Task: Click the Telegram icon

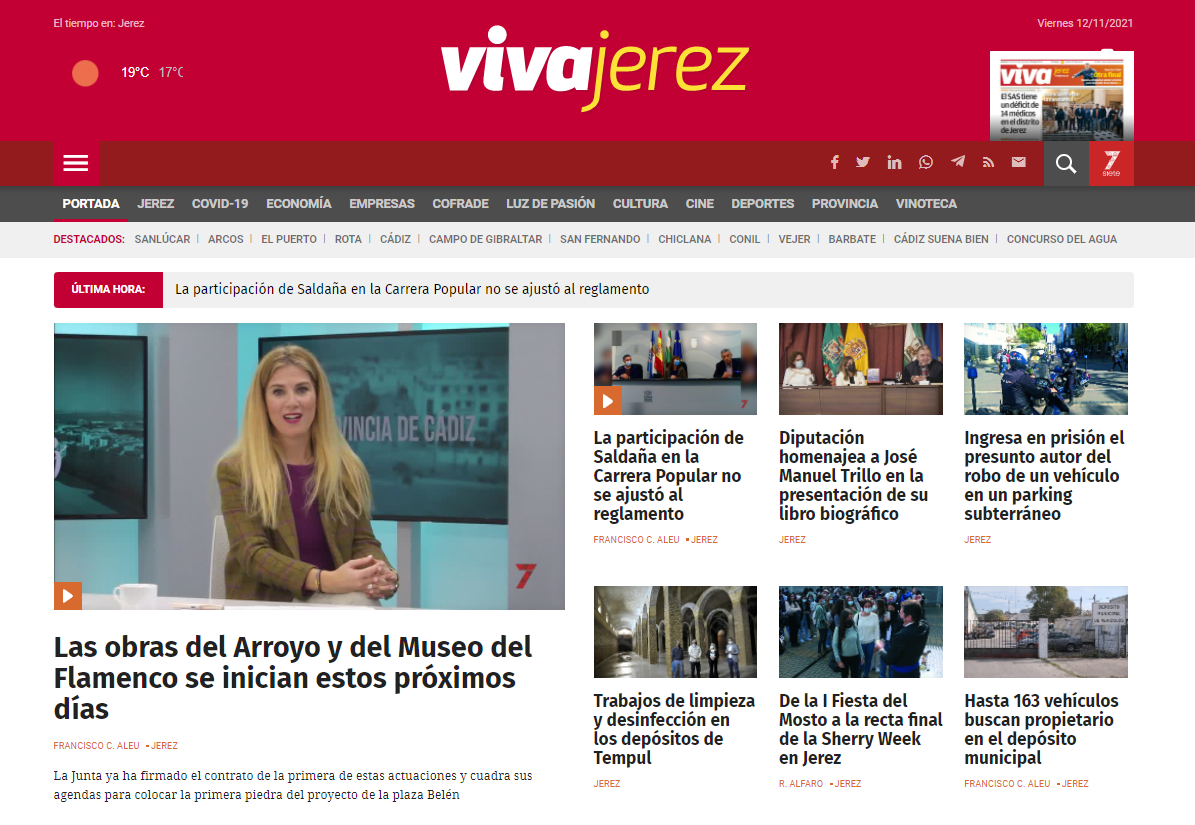Action: click(x=958, y=161)
